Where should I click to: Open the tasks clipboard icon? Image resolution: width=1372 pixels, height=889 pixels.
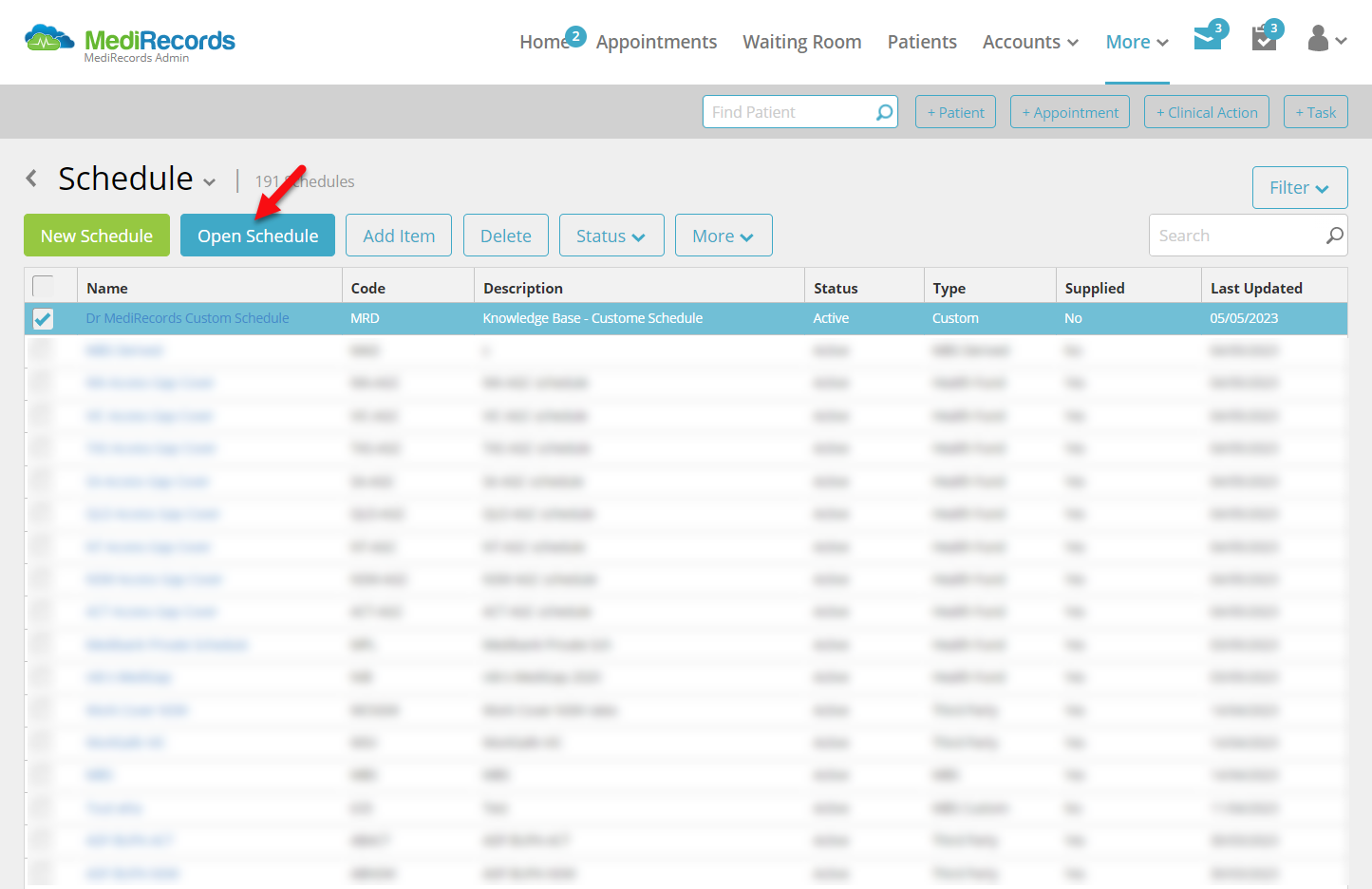click(1264, 39)
